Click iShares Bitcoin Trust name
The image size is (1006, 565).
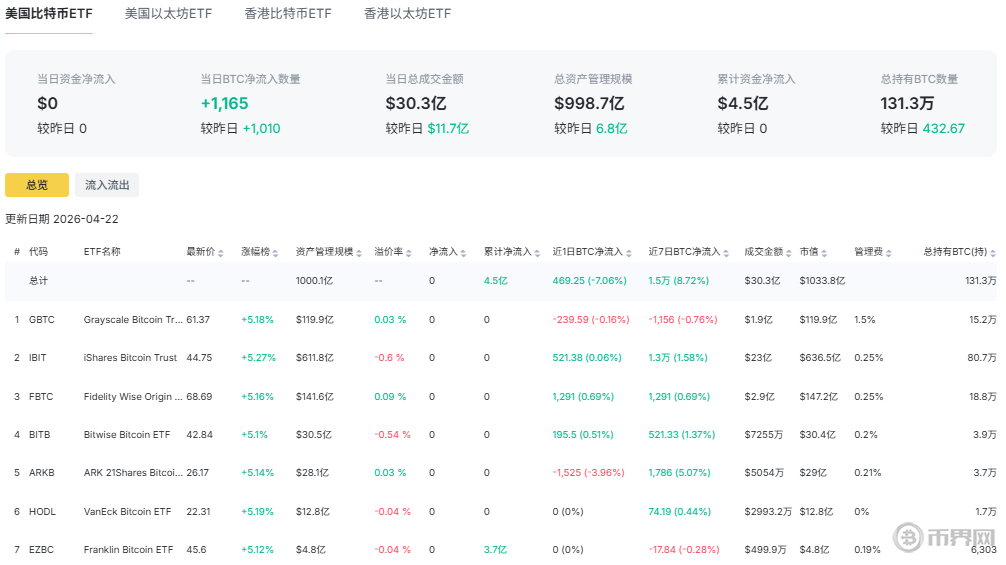[130, 357]
